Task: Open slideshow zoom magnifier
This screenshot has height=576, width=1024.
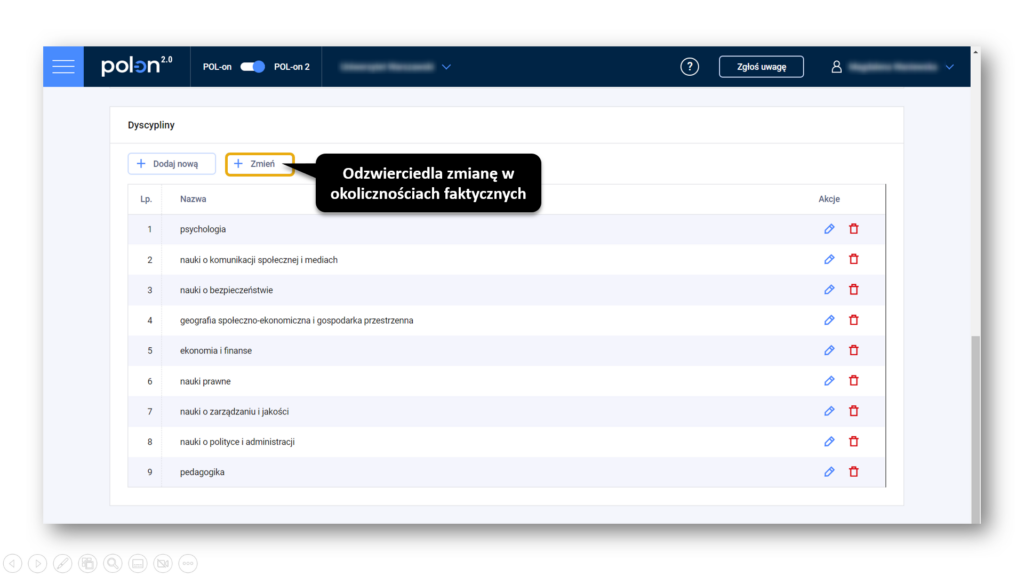Action: [113, 563]
